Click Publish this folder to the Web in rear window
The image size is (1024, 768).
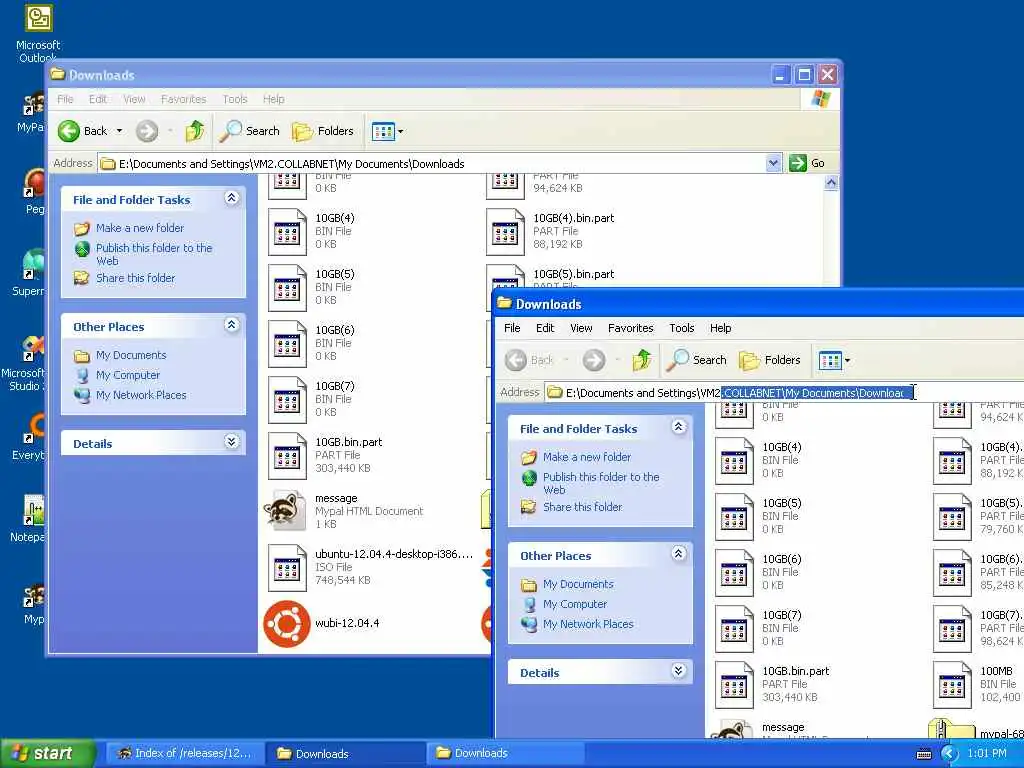click(x=153, y=254)
